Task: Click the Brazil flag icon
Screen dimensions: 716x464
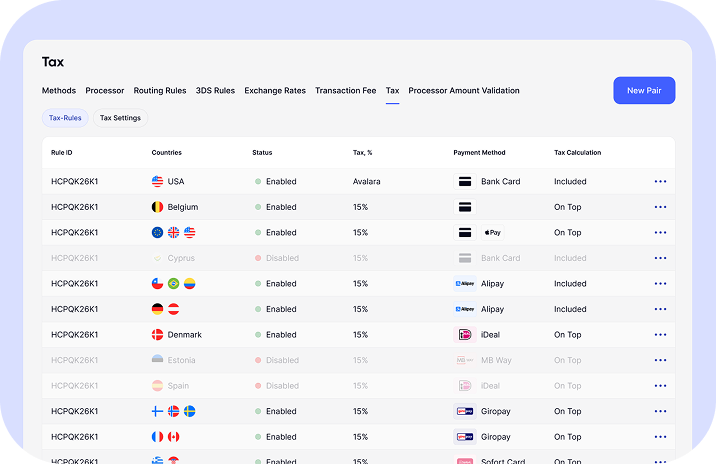Action: coord(174,284)
